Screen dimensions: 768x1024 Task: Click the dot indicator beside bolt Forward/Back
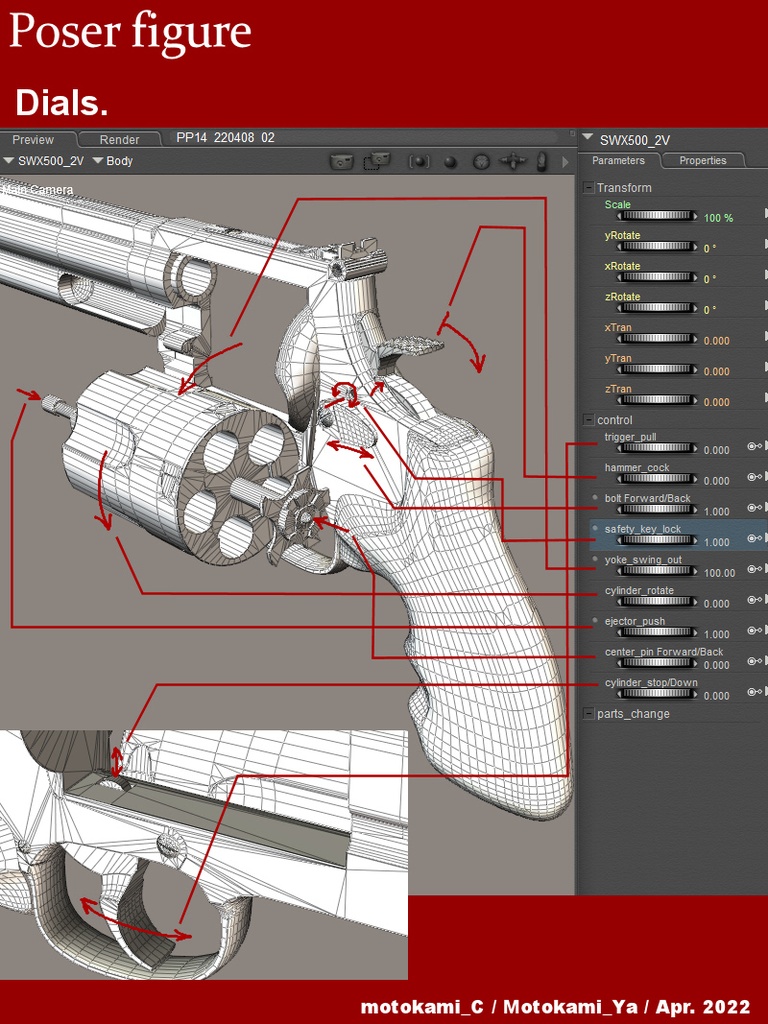595,497
